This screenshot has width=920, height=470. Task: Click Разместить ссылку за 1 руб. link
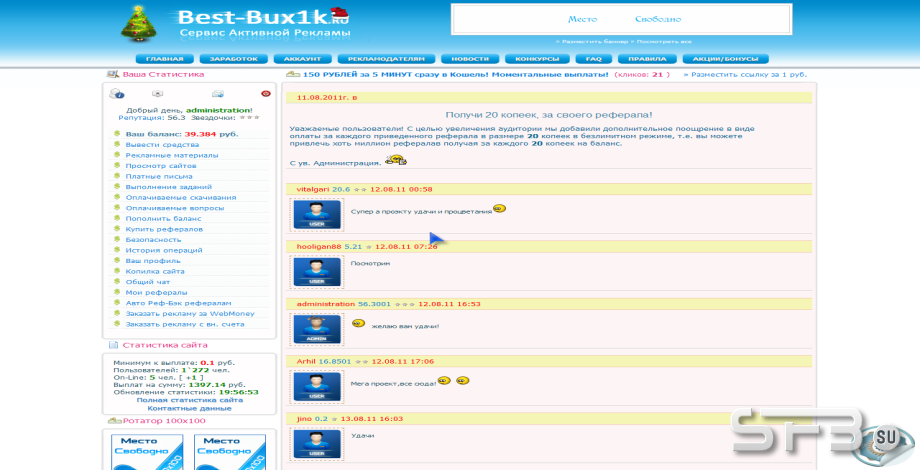[749, 75]
